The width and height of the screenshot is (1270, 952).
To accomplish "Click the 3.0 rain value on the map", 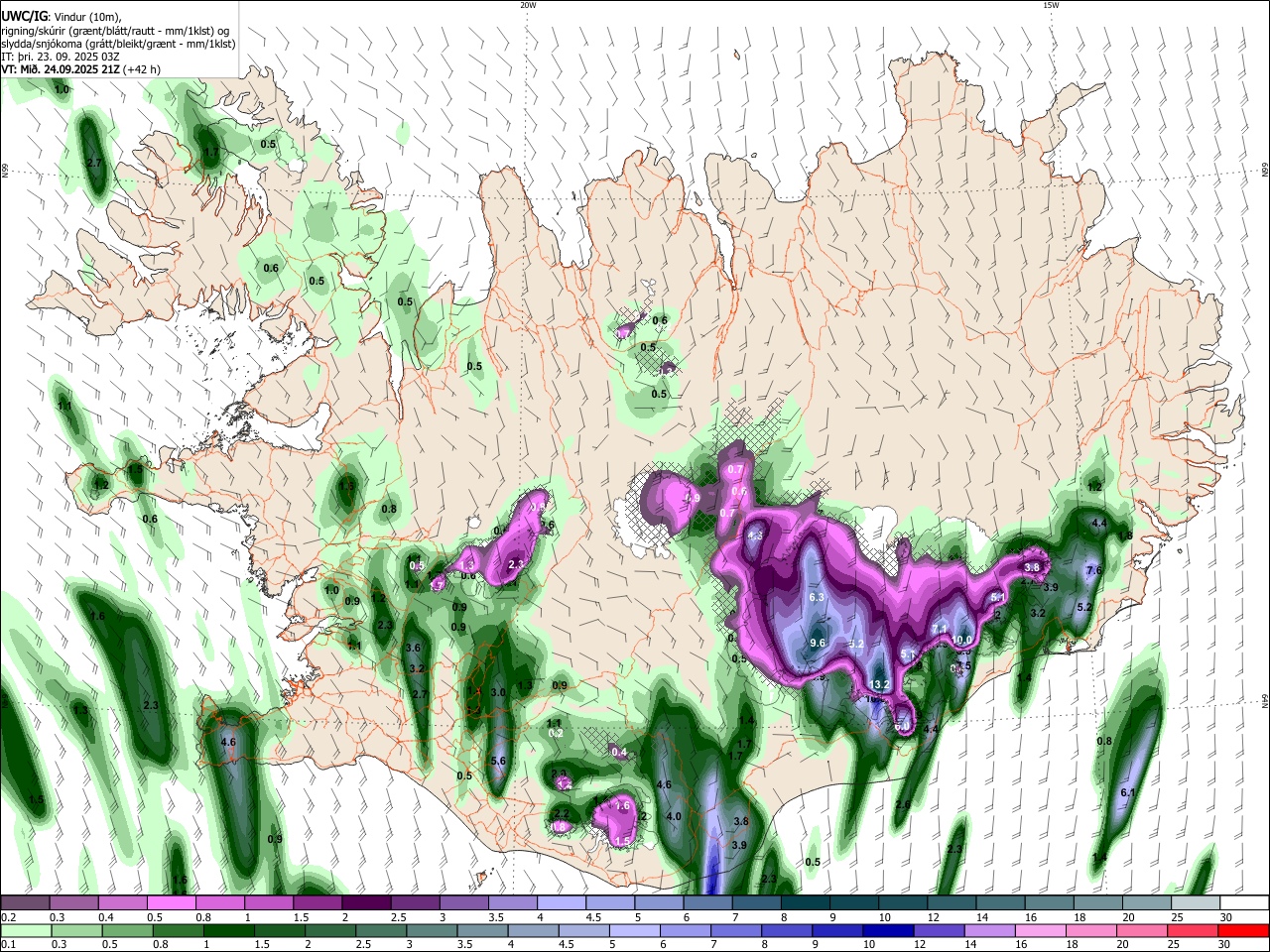I will pyautogui.click(x=498, y=692).
